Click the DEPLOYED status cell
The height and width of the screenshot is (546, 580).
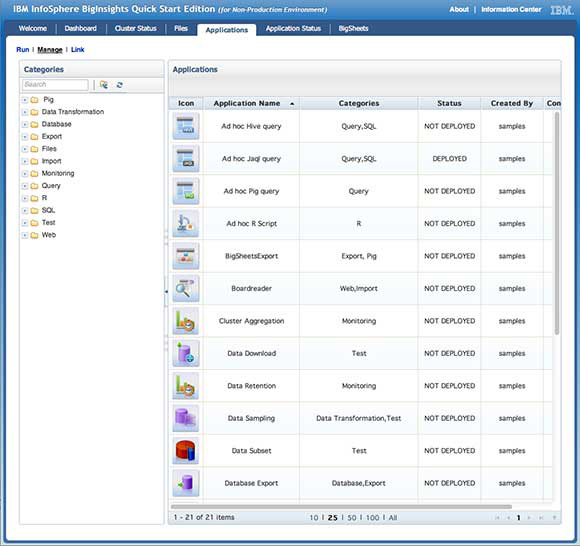pyautogui.click(x=449, y=159)
